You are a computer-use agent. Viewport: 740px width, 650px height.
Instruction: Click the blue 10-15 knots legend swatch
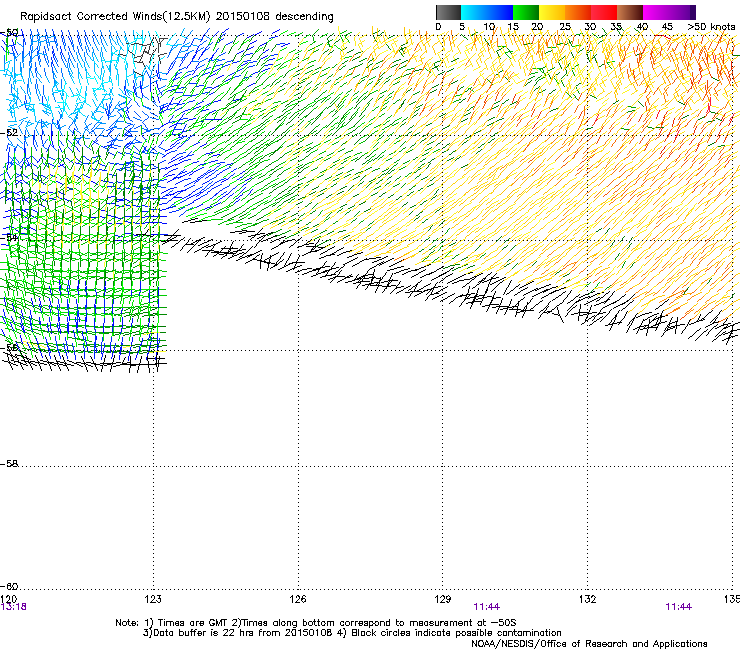[x=500, y=12]
